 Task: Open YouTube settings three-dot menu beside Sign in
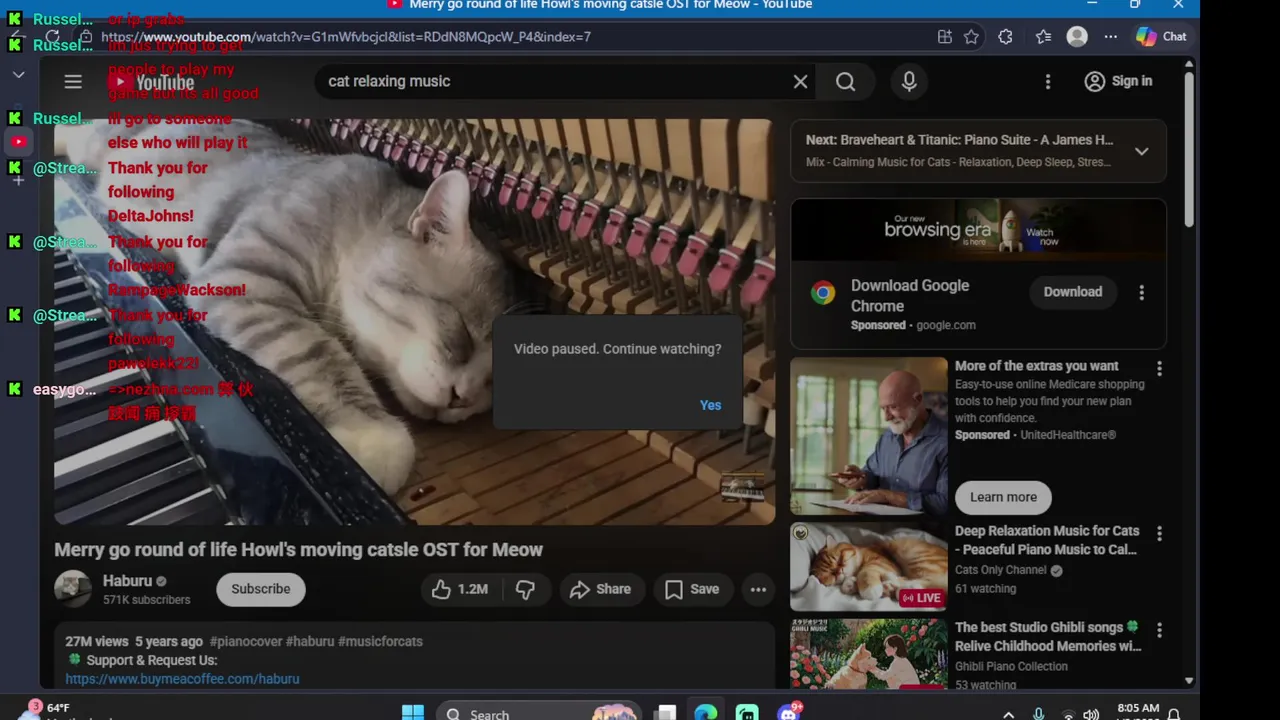pos(1048,81)
